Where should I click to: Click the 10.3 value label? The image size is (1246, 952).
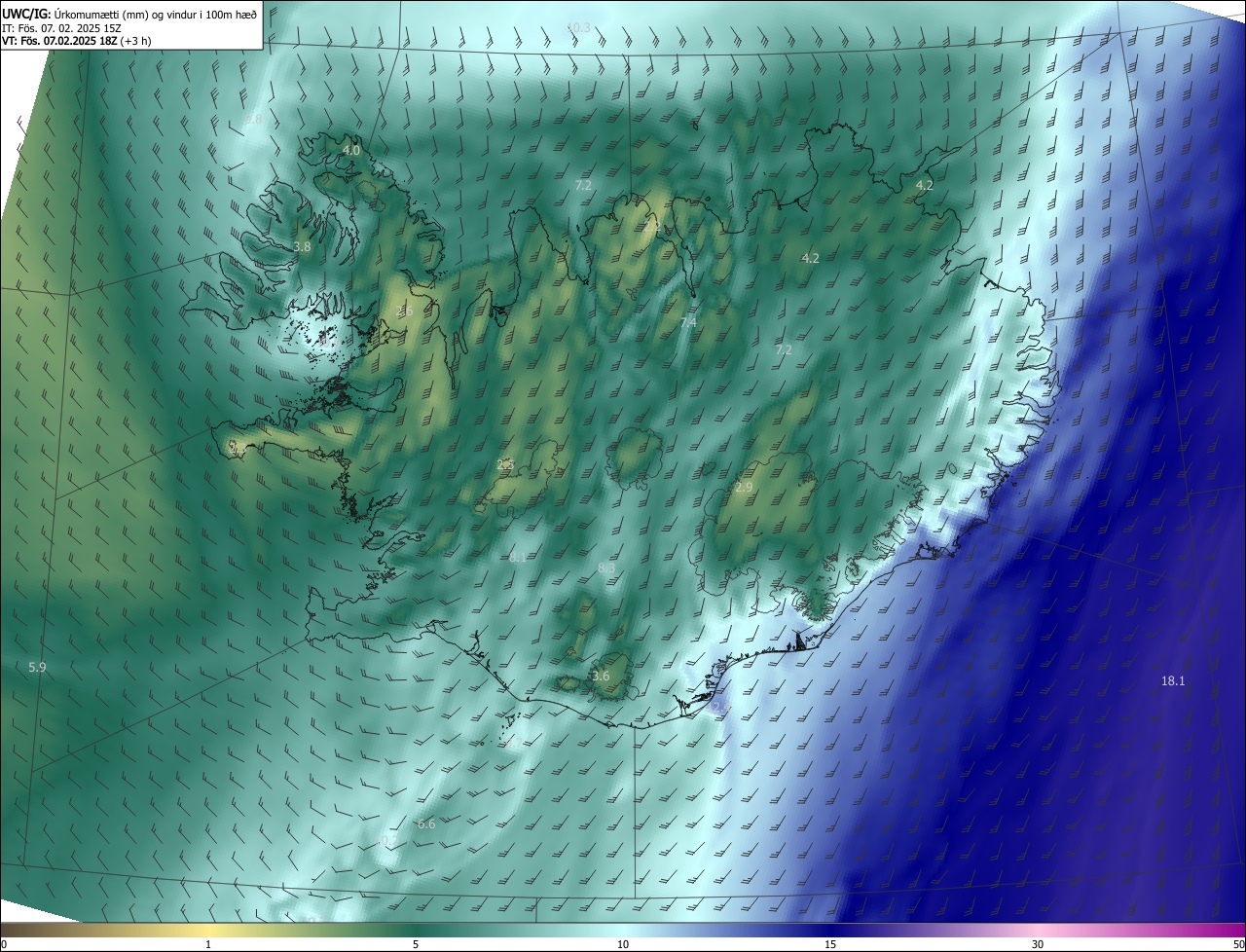pos(578,27)
